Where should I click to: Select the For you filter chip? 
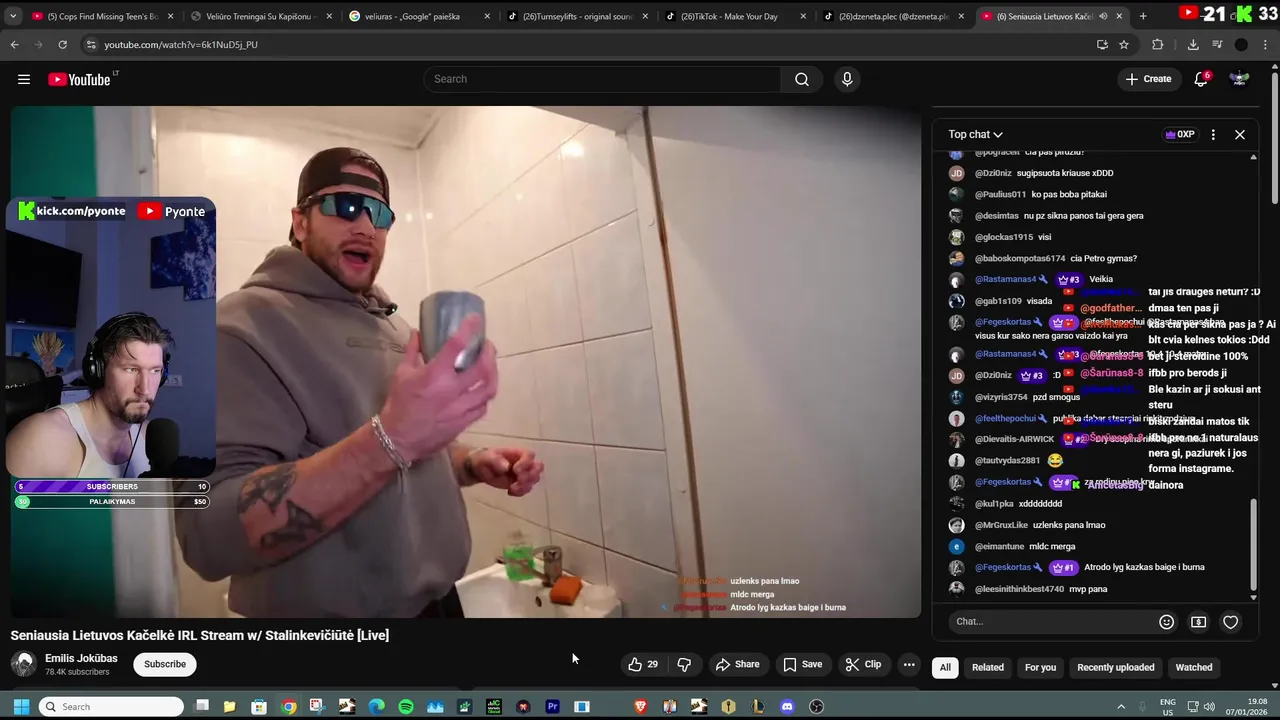(1040, 667)
